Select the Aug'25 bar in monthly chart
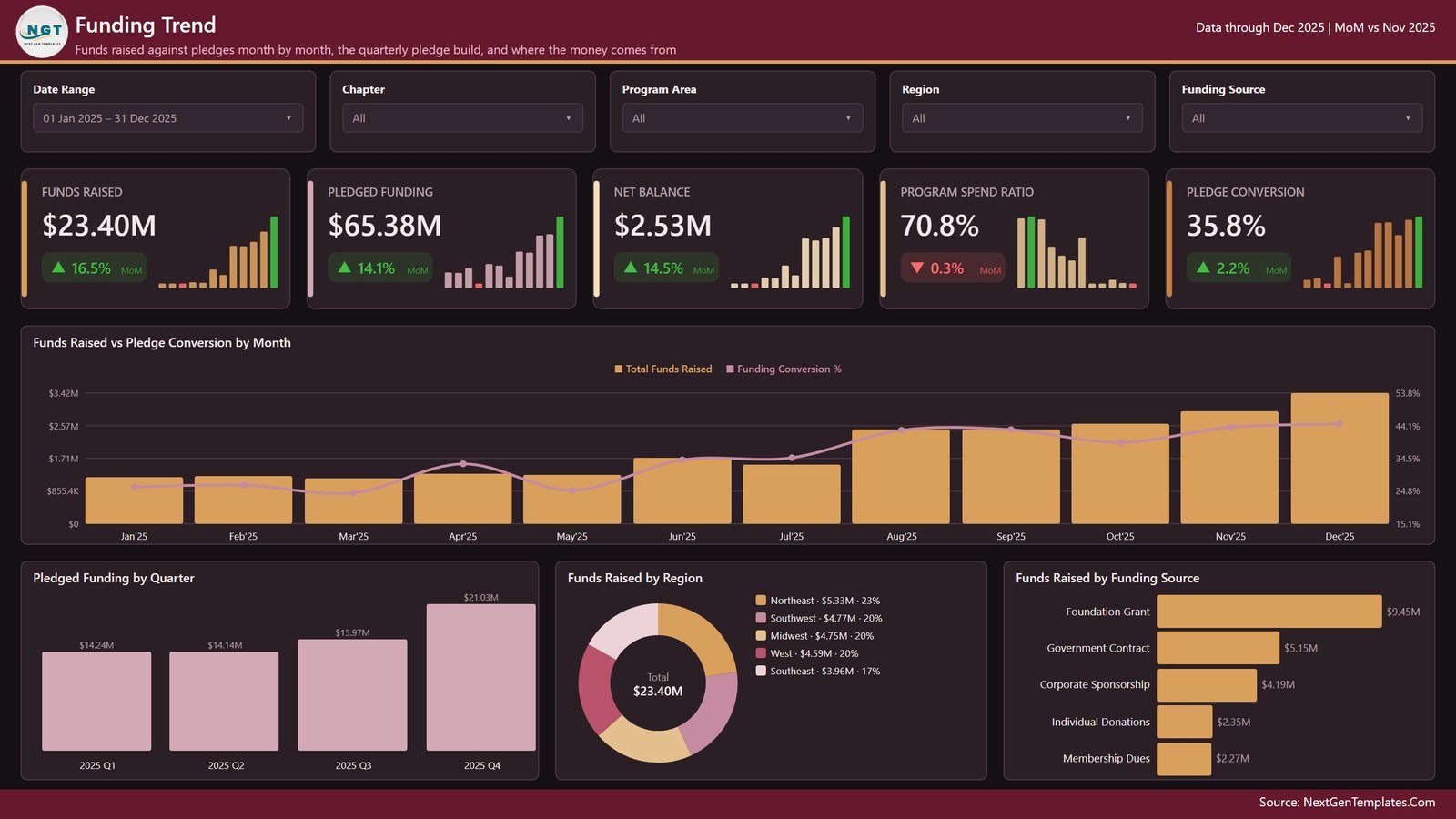Viewport: 1456px width, 819px height. tap(901, 477)
